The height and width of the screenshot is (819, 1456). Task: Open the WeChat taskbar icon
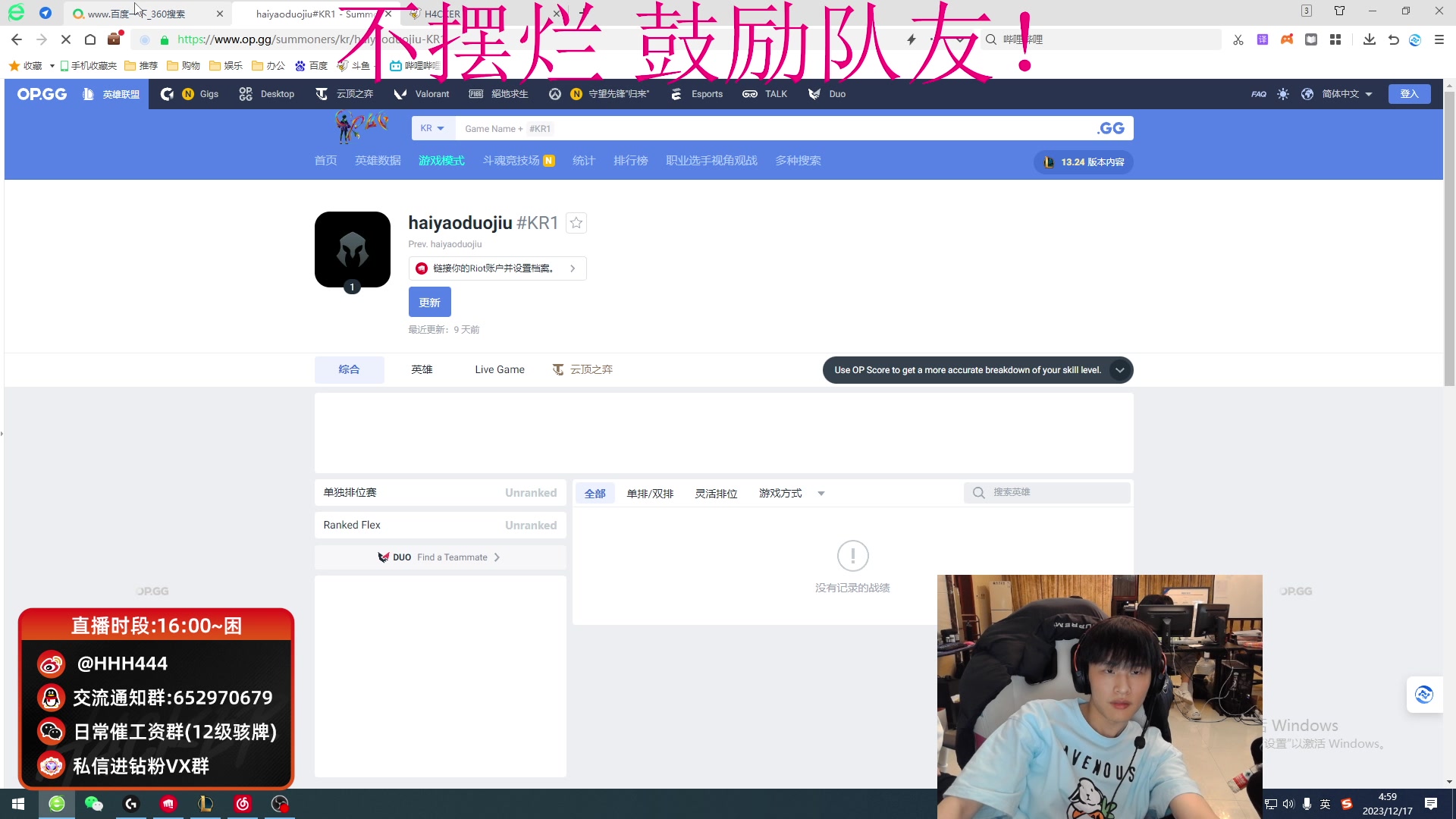click(94, 804)
